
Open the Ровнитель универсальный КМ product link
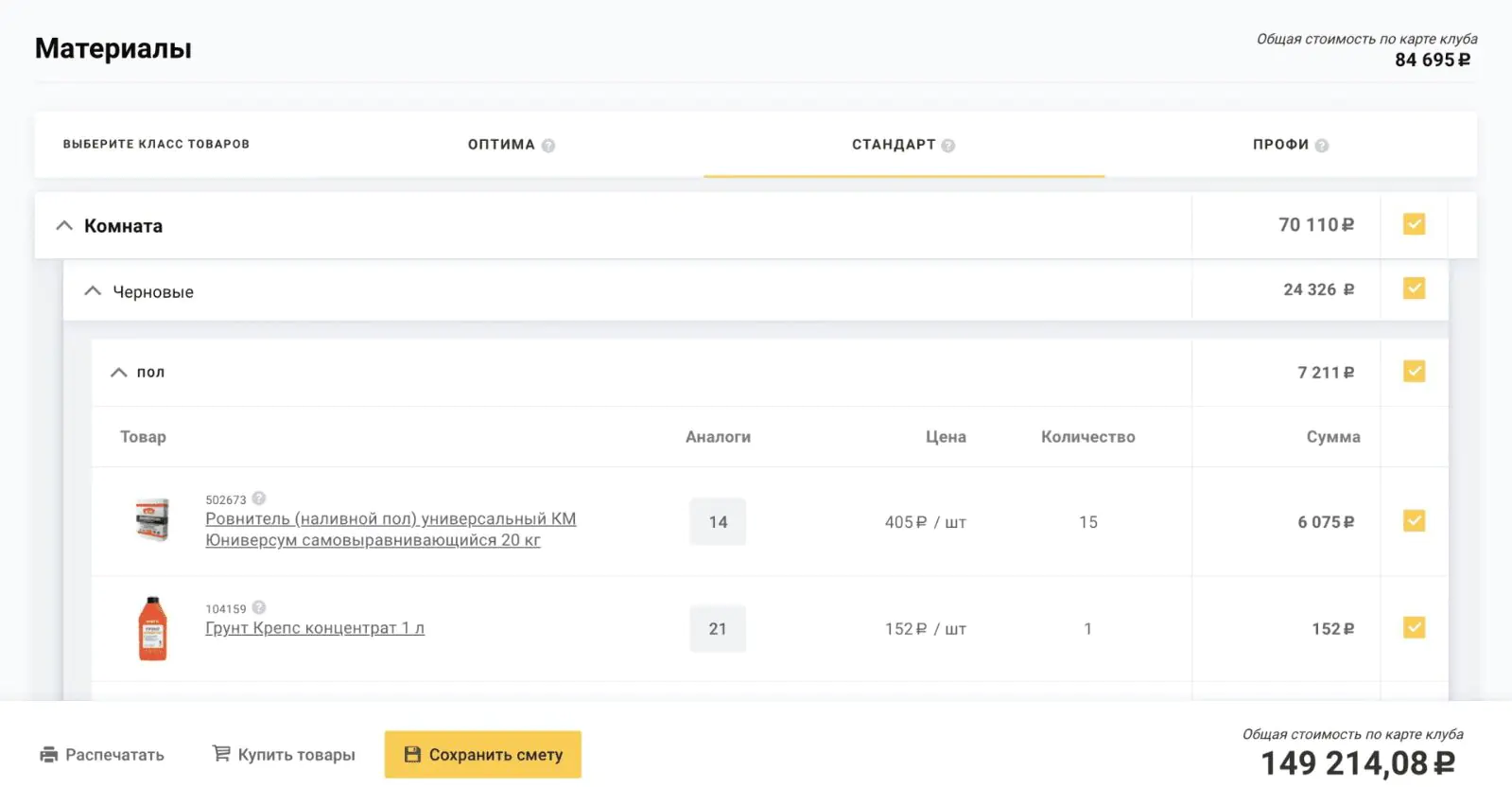391,530
